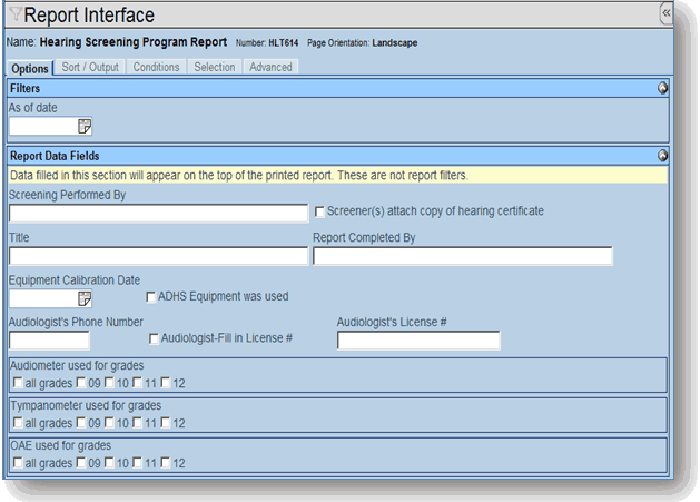Check grade 12 under Audiometer used
Screen dimensions: 700x502
(x=165, y=382)
